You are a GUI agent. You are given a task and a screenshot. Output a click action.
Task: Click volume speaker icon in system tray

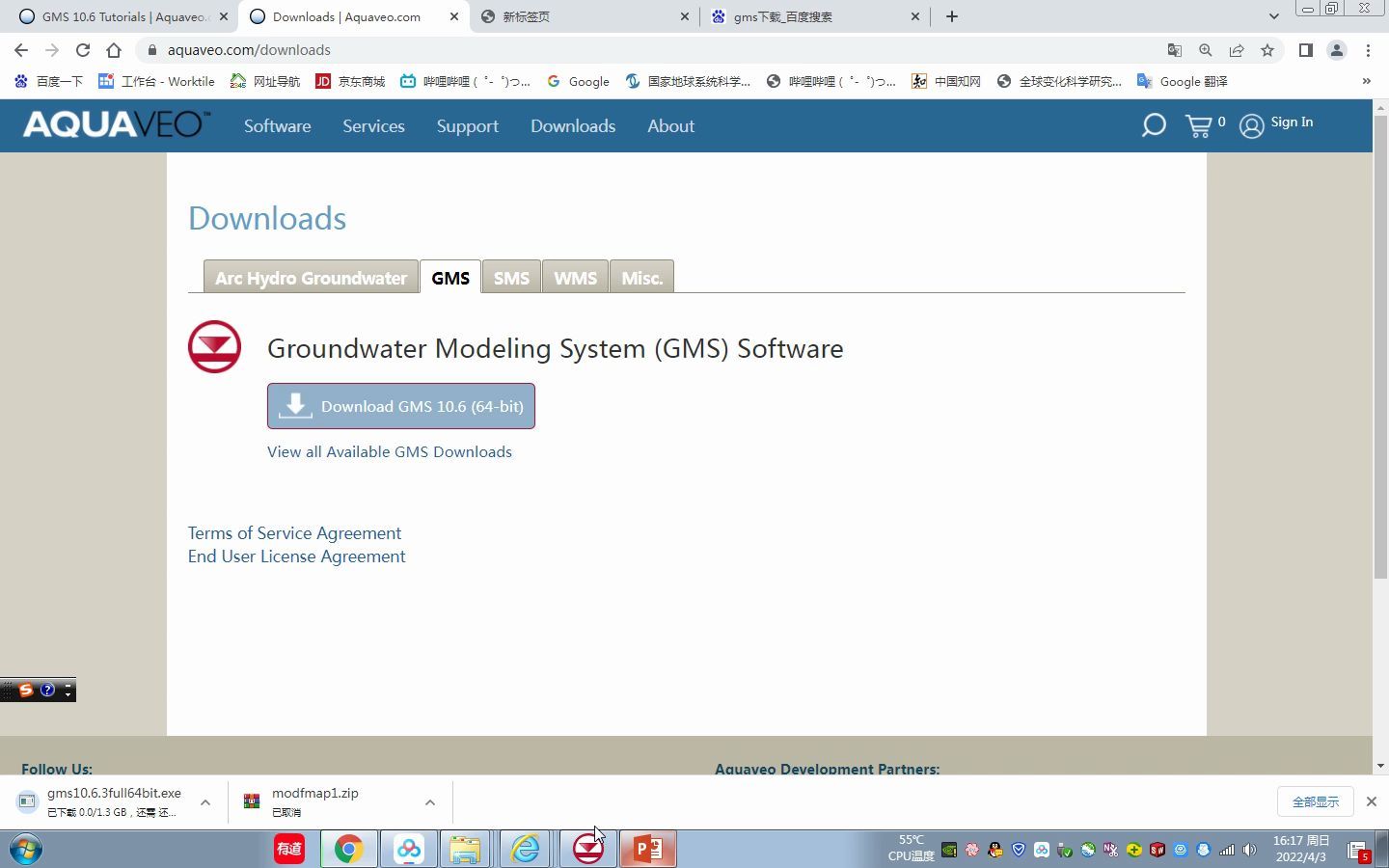1250,850
